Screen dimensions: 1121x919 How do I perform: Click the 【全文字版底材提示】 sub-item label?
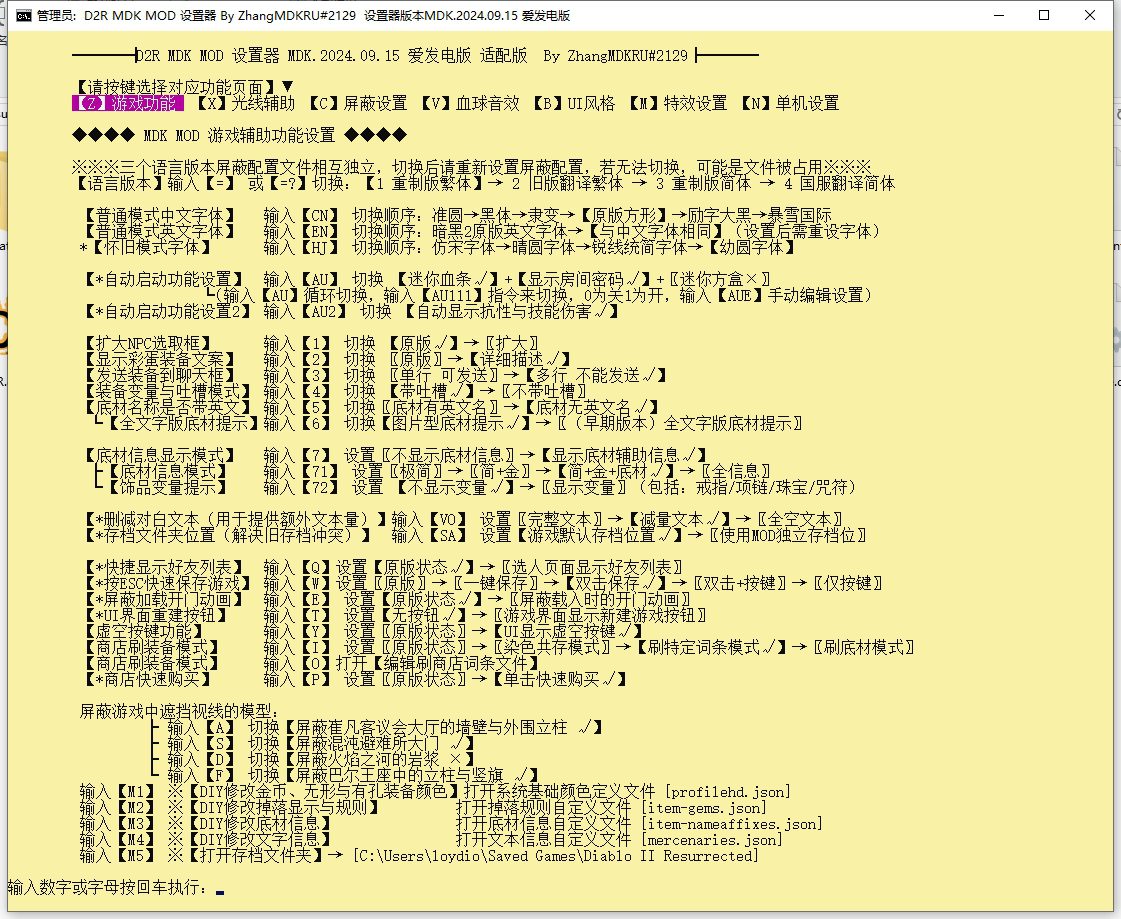[x=183, y=423]
